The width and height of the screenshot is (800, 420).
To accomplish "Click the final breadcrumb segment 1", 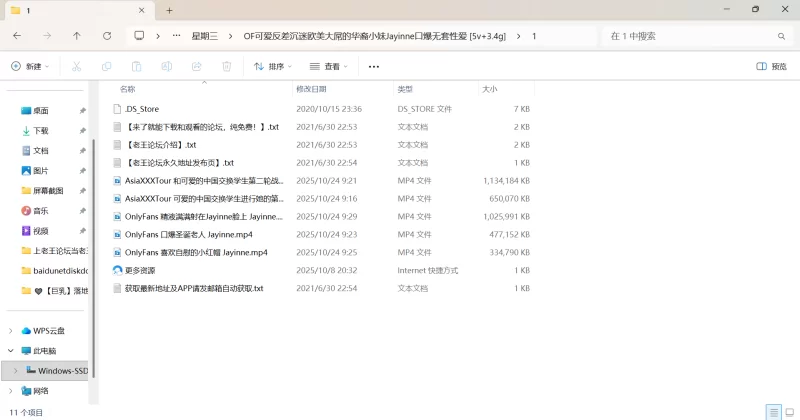I will tap(534, 36).
